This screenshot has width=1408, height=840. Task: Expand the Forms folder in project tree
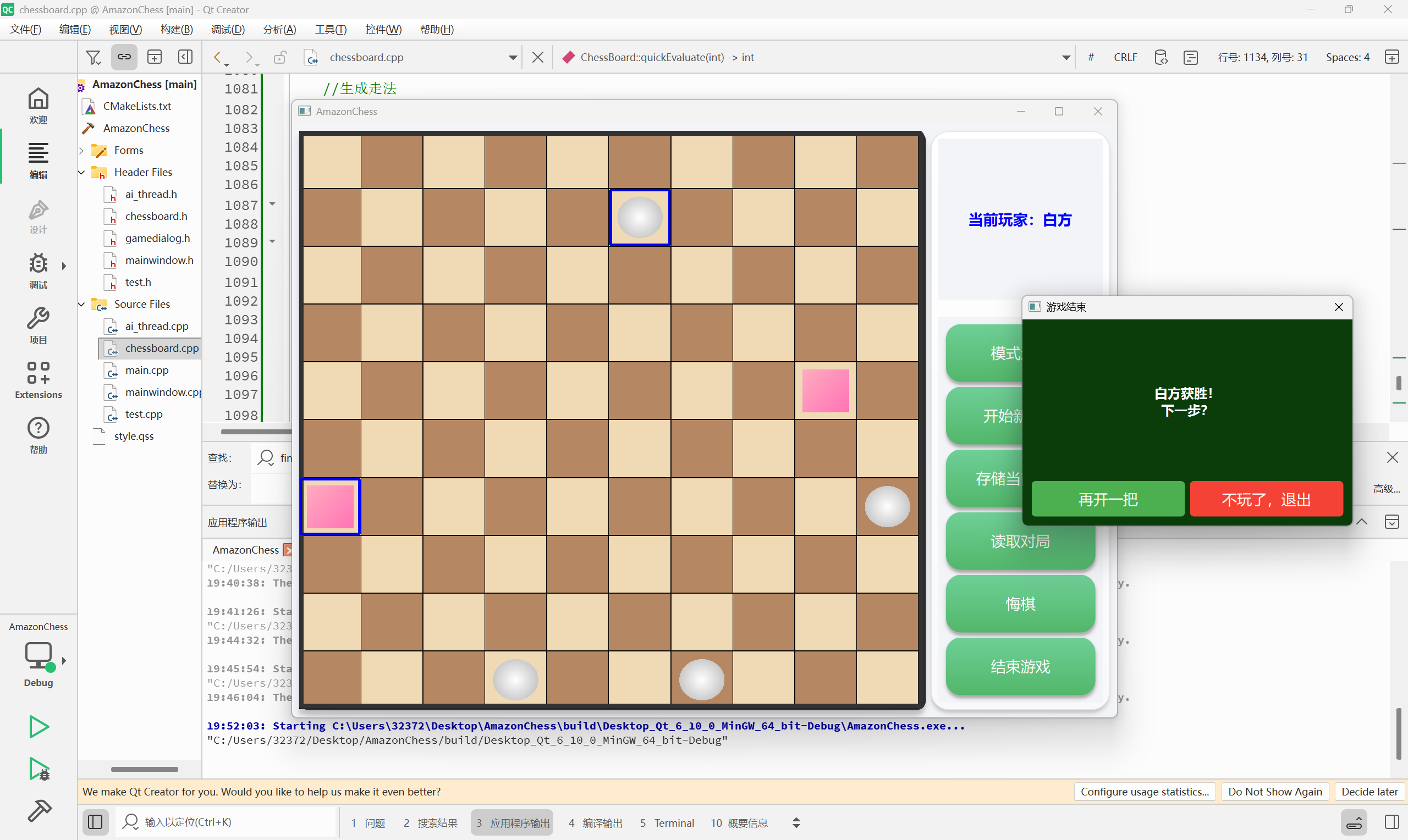[x=81, y=150]
